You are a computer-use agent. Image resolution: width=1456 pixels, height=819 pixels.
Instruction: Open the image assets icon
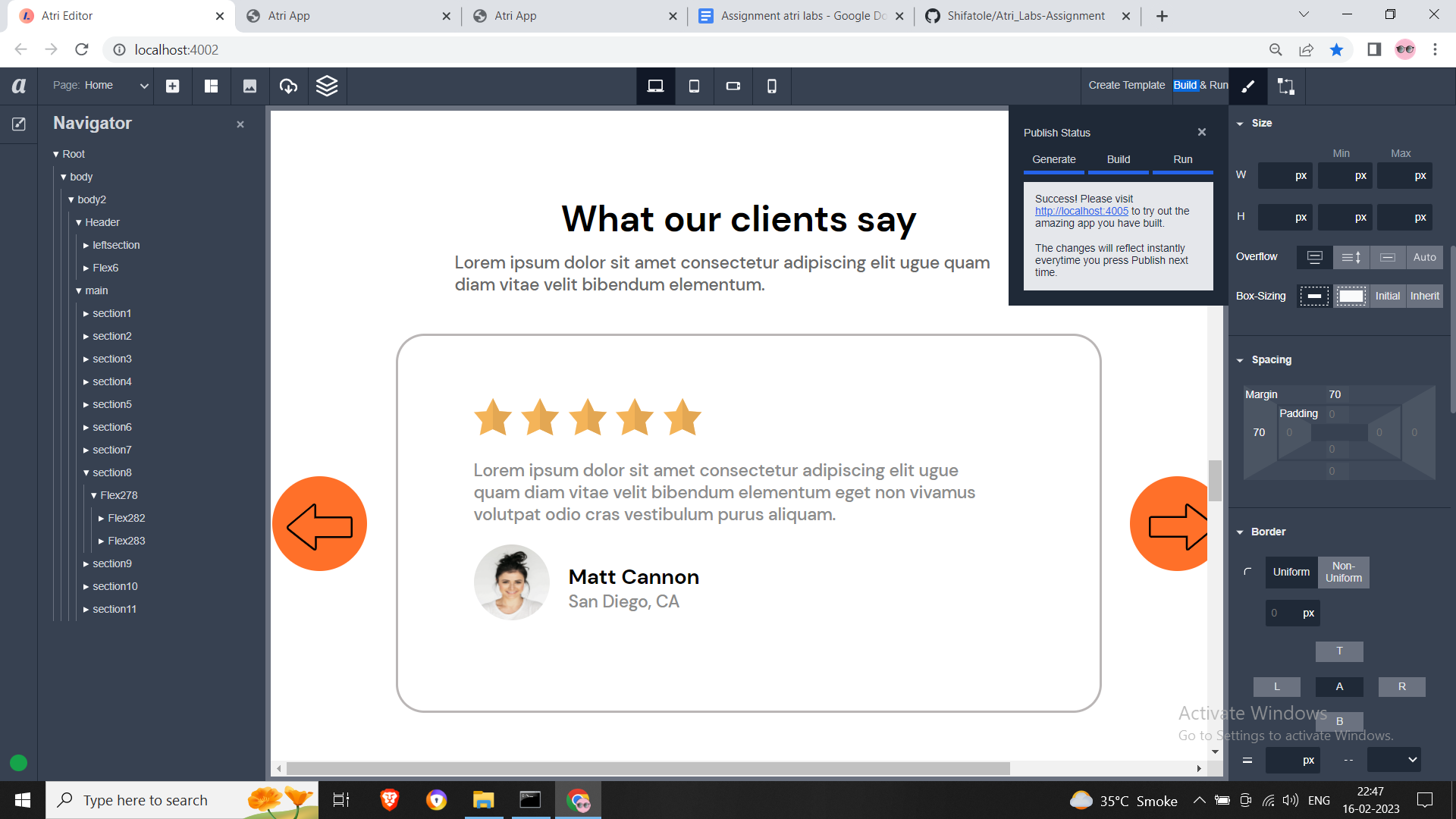249,86
